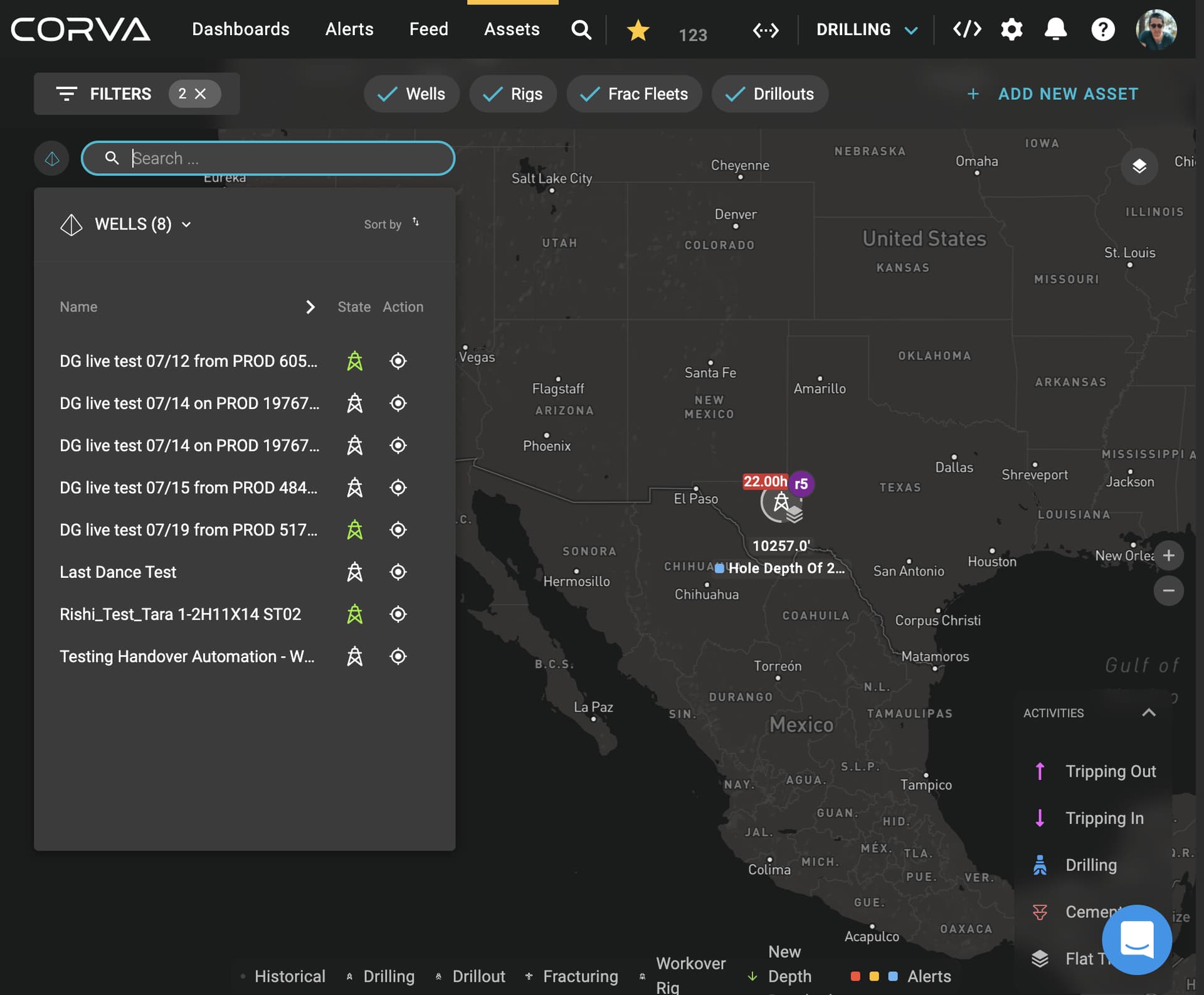The width and height of the screenshot is (1204, 995).
Task: Click the favorites star icon
Action: pos(638,29)
